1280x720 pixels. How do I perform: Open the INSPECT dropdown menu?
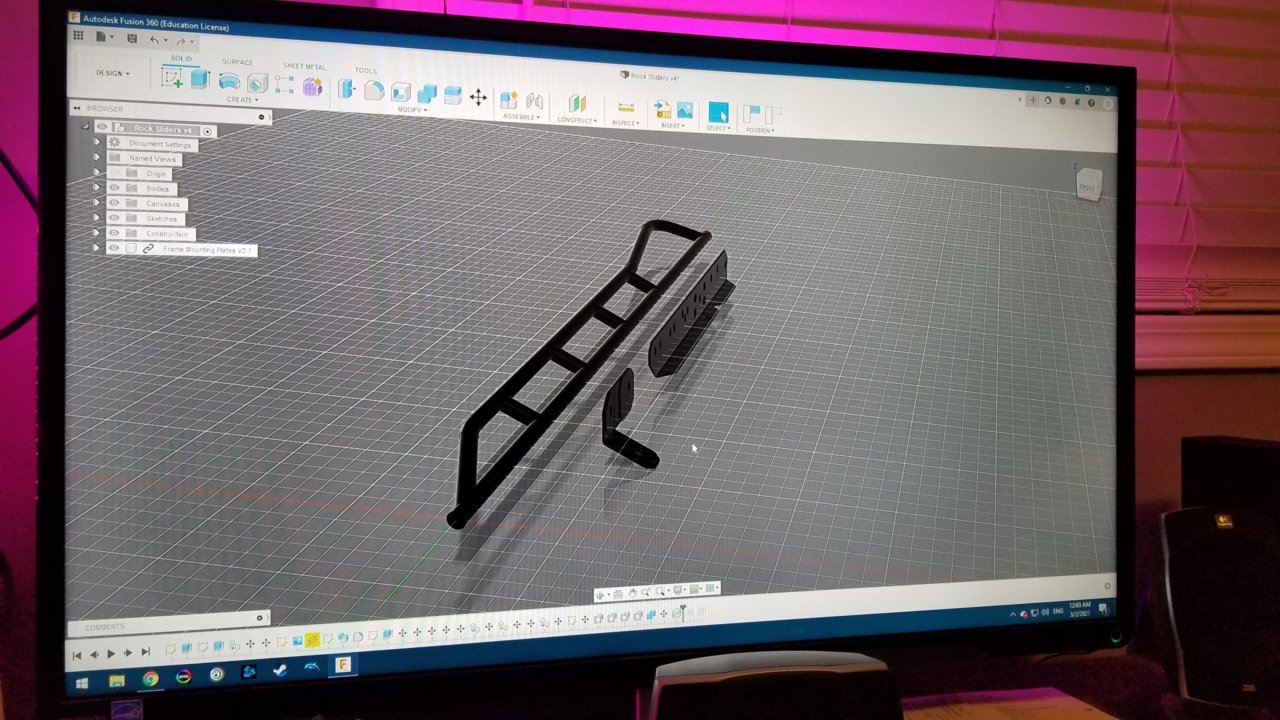(626, 123)
